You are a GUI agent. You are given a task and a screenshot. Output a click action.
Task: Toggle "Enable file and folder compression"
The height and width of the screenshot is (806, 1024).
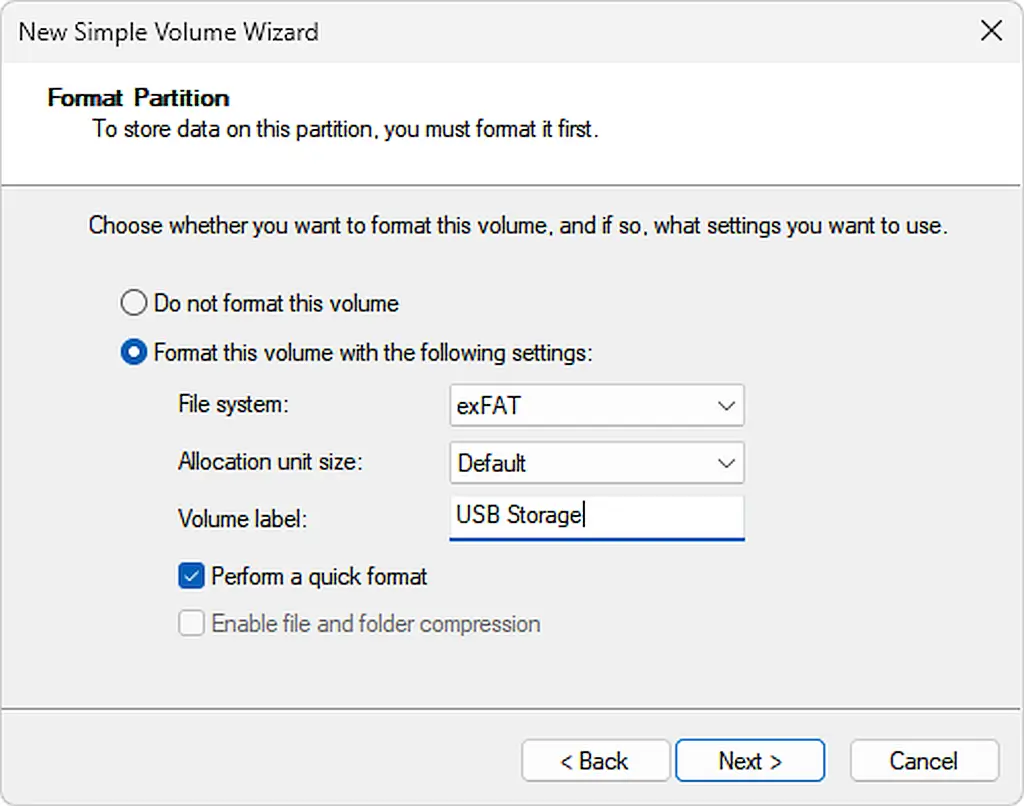click(x=191, y=623)
